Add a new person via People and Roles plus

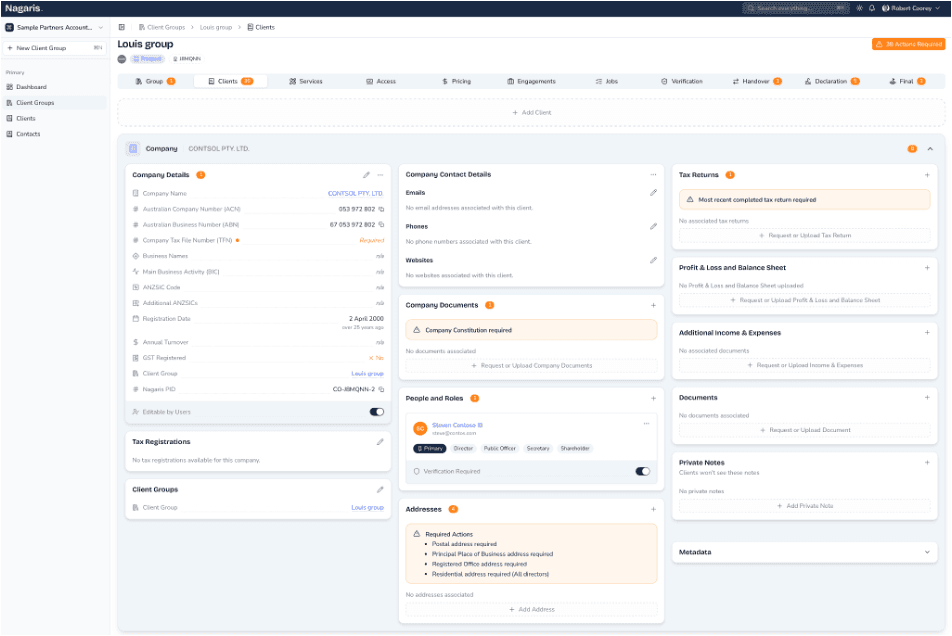[654, 398]
